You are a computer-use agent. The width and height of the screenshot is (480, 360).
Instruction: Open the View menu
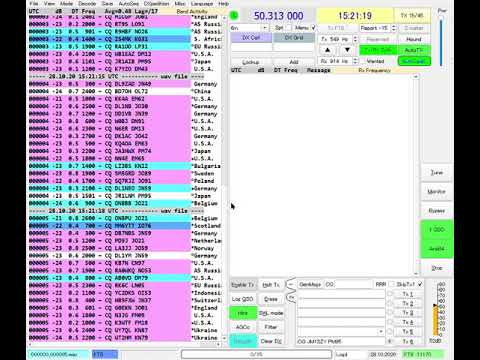click(x=49, y=4)
